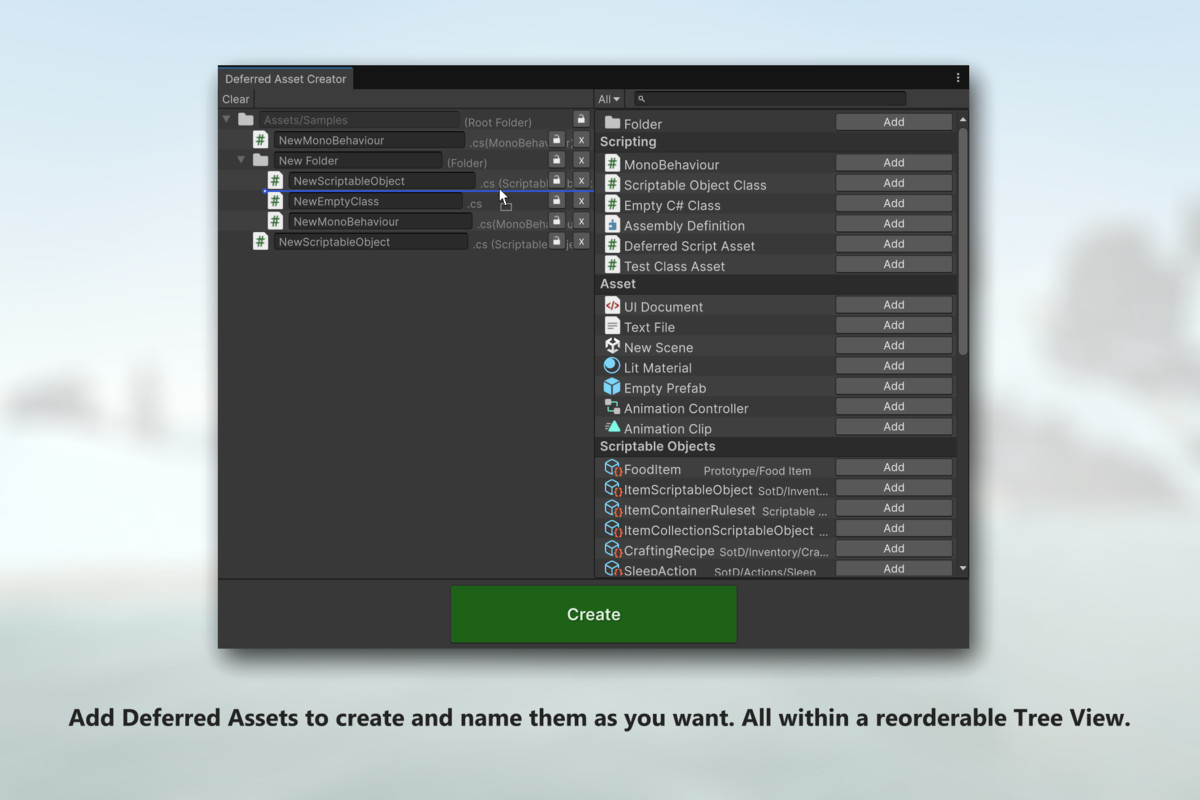This screenshot has height=800, width=1200.
Task: Click Clear to reset the asset list
Action: click(x=236, y=99)
